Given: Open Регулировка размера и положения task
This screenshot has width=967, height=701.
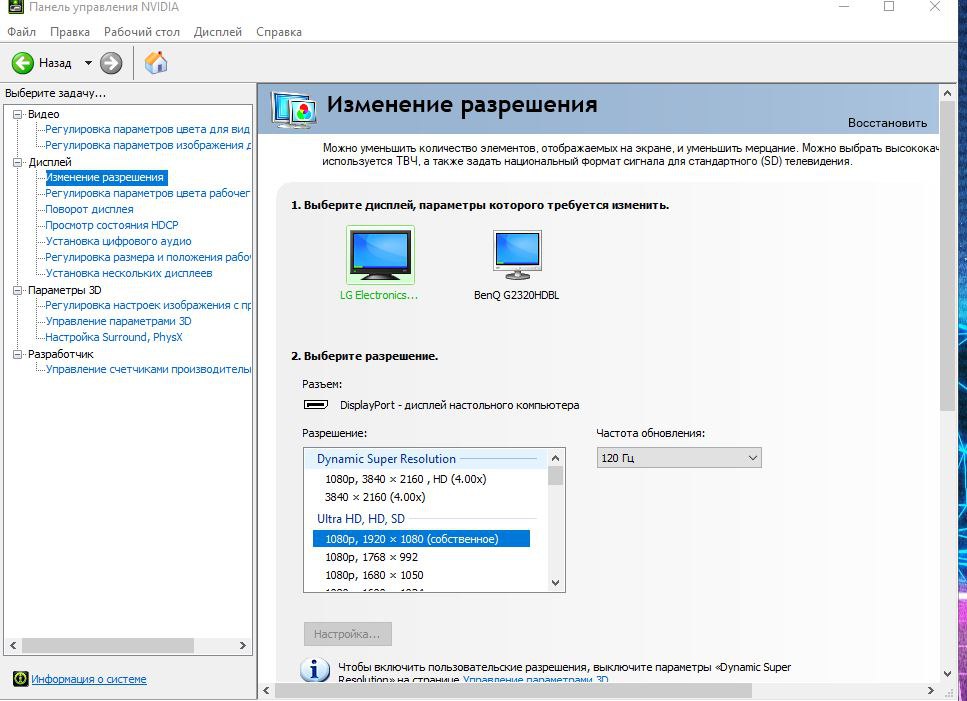Looking at the screenshot, I should (x=147, y=257).
